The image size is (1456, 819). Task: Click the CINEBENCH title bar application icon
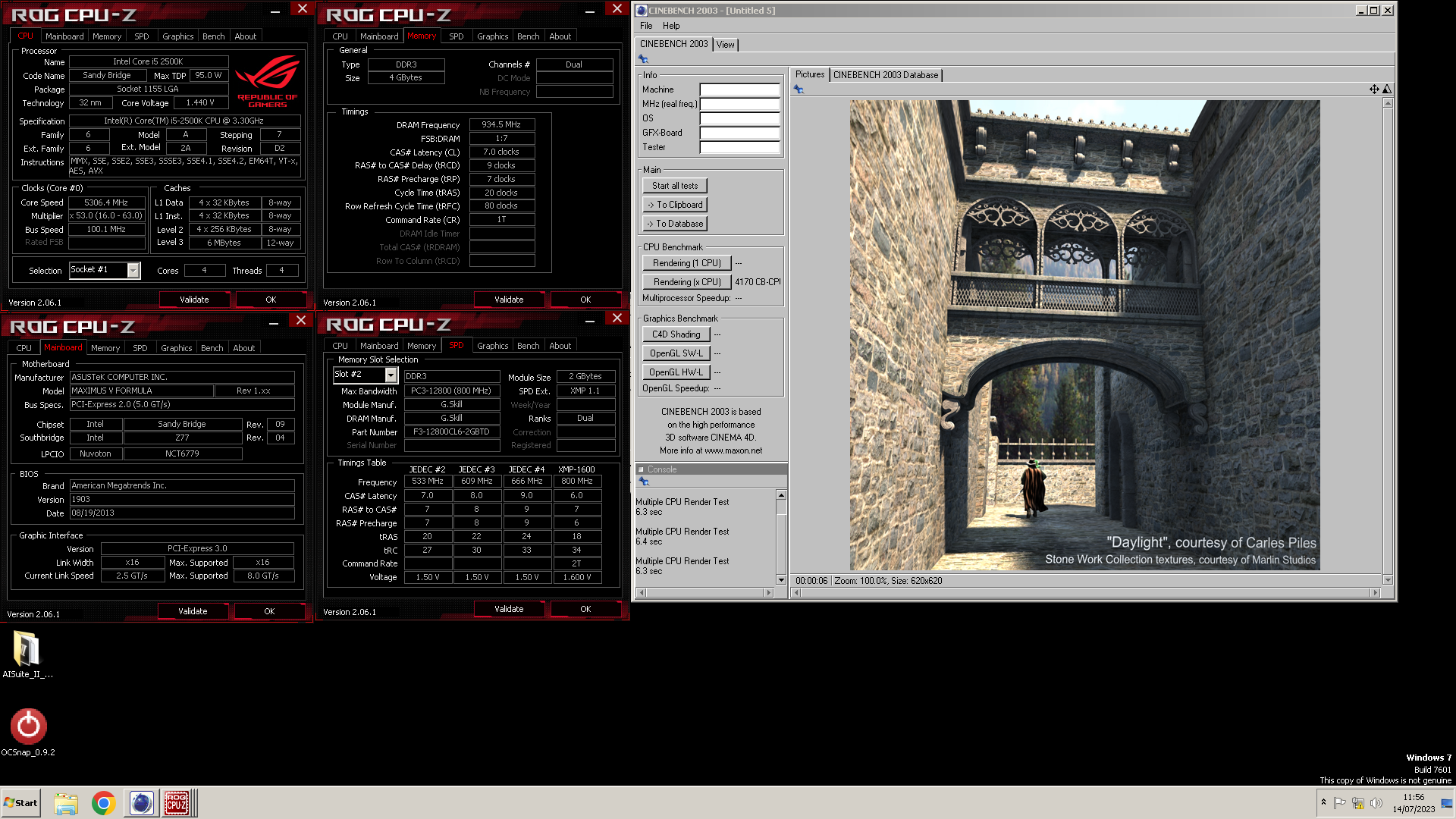(642, 11)
